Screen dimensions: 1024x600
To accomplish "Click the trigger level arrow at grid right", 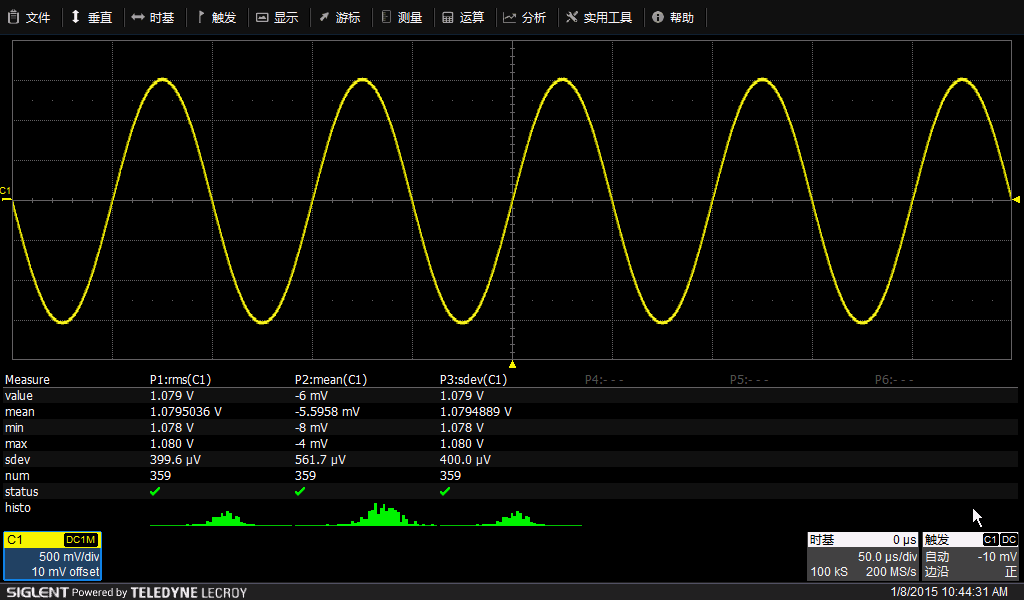I will [1016, 200].
